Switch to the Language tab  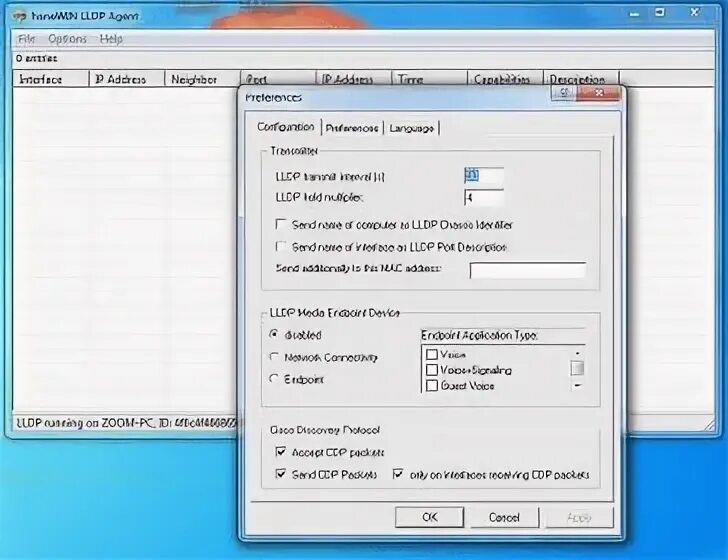click(411, 128)
